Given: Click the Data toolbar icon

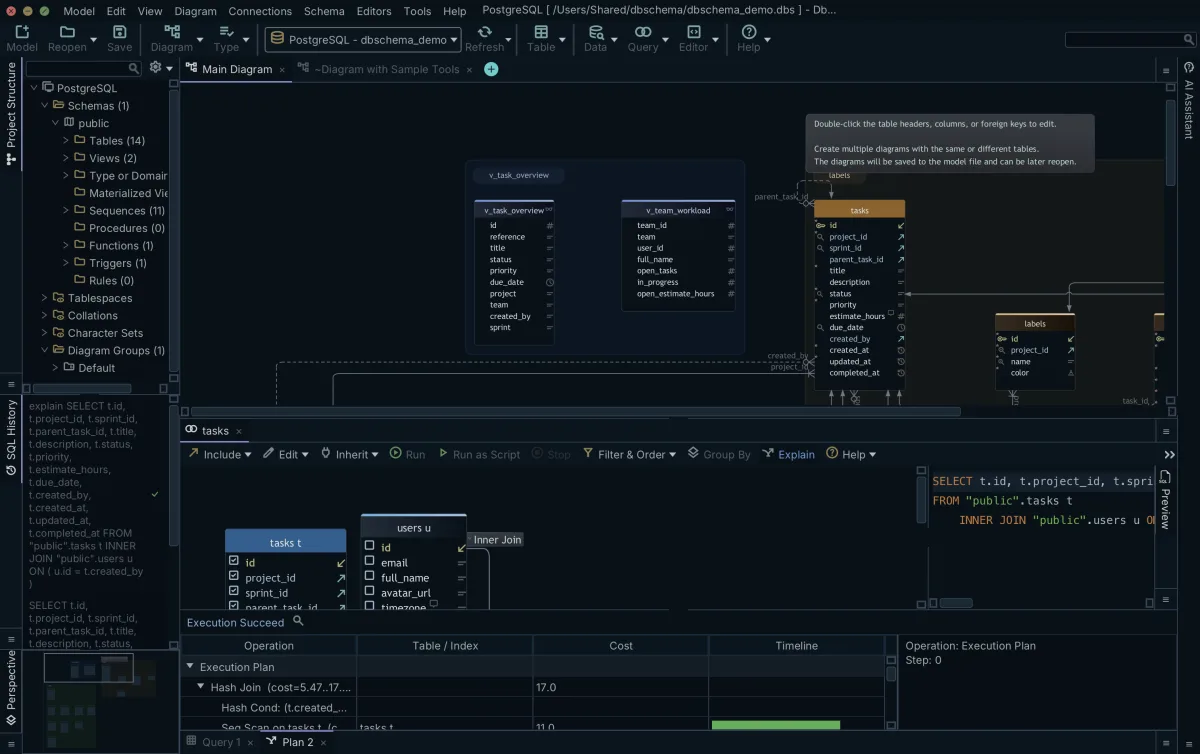Looking at the screenshot, I should [596, 32].
